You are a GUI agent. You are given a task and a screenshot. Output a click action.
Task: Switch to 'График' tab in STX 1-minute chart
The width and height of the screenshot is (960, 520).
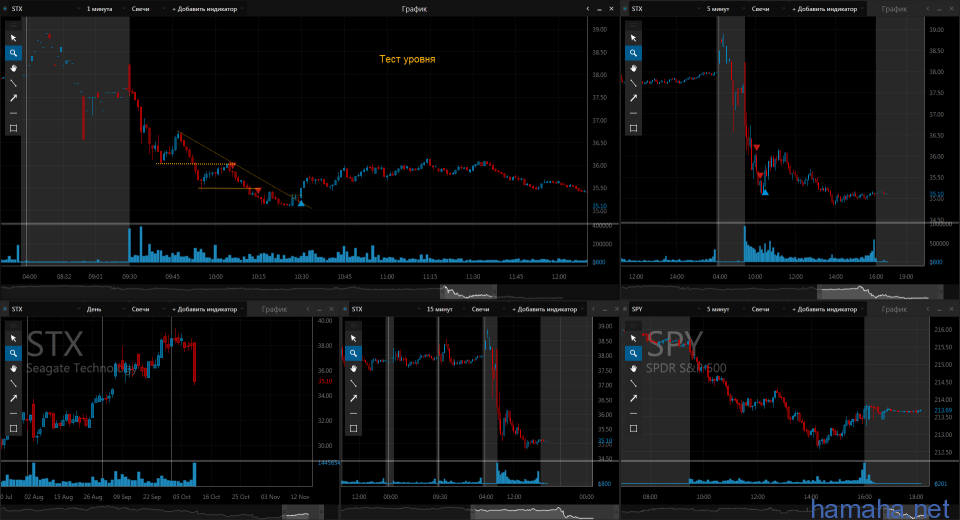tap(414, 9)
